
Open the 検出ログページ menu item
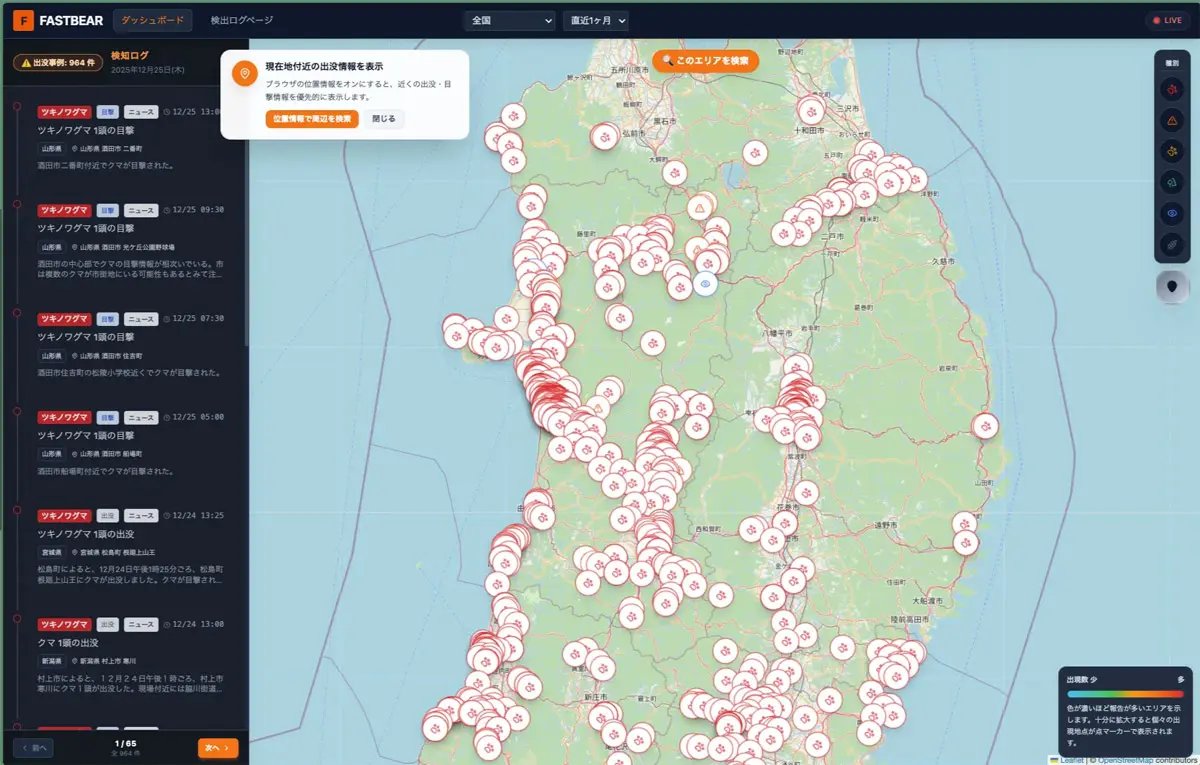pos(242,19)
